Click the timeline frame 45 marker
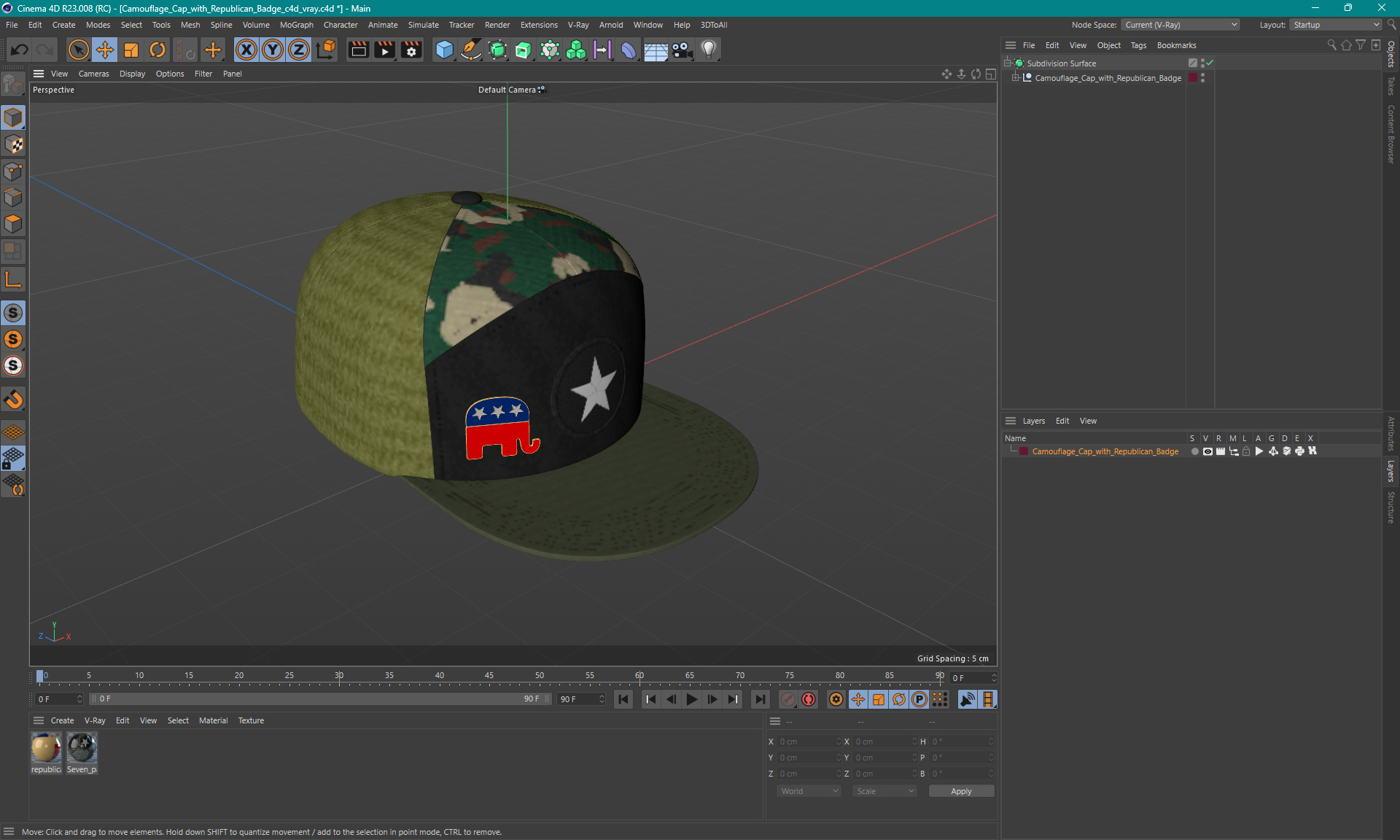The height and width of the screenshot is (840, 1400). point(489,676)
